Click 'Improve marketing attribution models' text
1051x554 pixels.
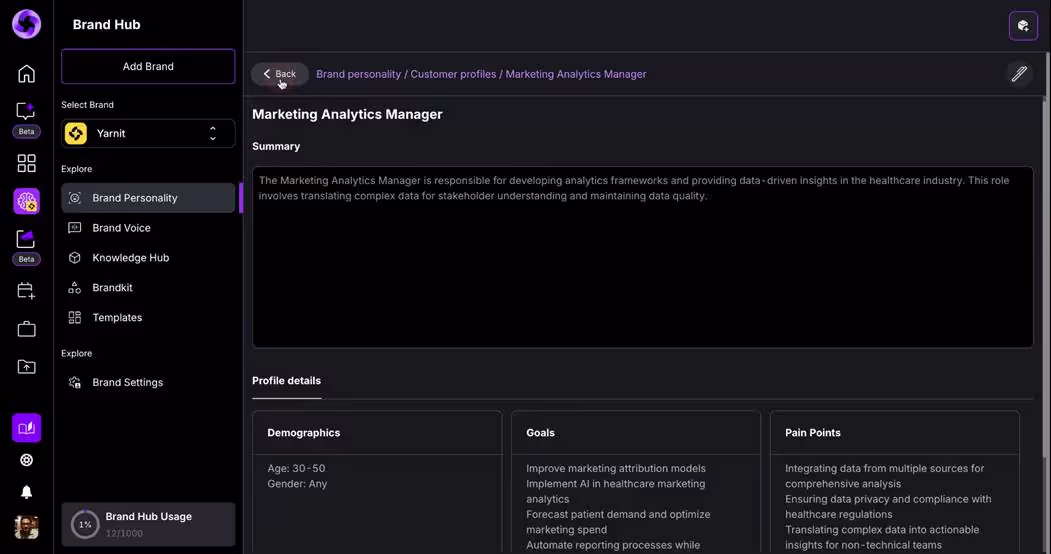(x=615, y=468)
